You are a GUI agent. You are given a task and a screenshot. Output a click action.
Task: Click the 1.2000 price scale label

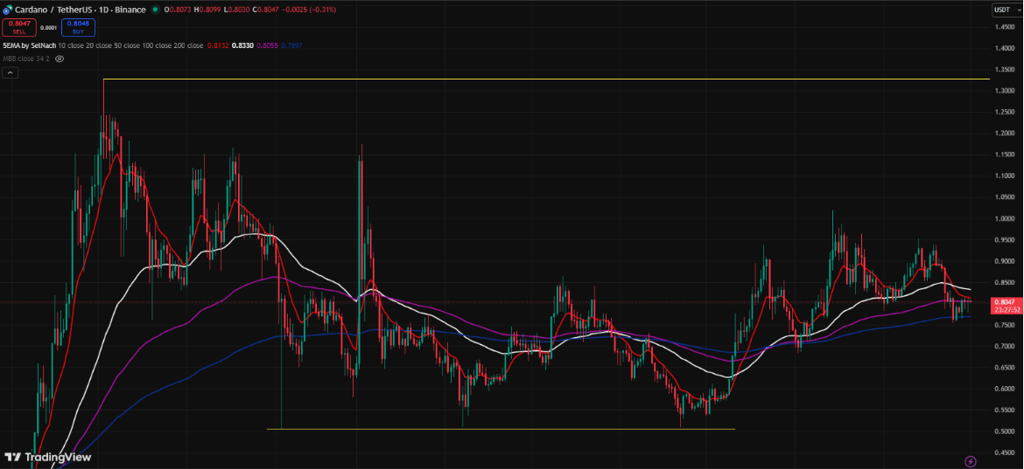(x=1005, y=133)
